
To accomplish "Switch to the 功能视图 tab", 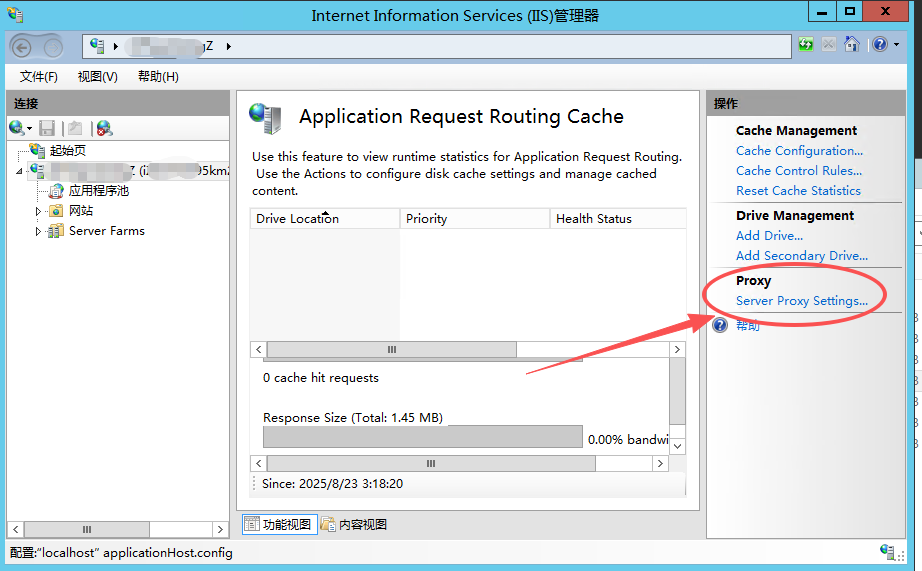I will click(280, 524).
